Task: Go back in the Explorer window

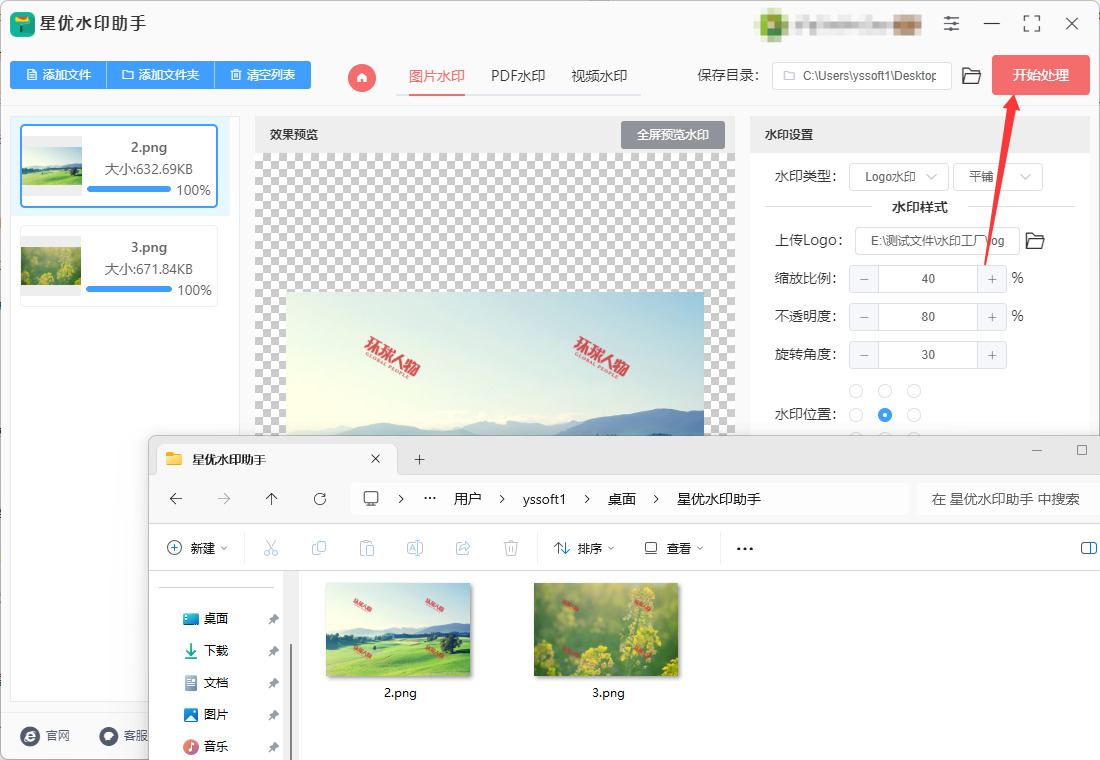Action: pos(176,499)
